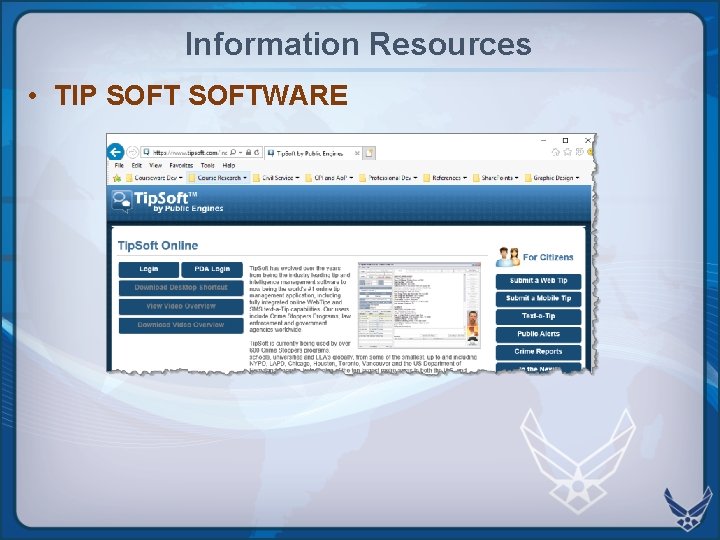Open the Courseware Dev favorites folder
Image resolution: width=720 pixels, height=540 pixels.
(154, 178)
